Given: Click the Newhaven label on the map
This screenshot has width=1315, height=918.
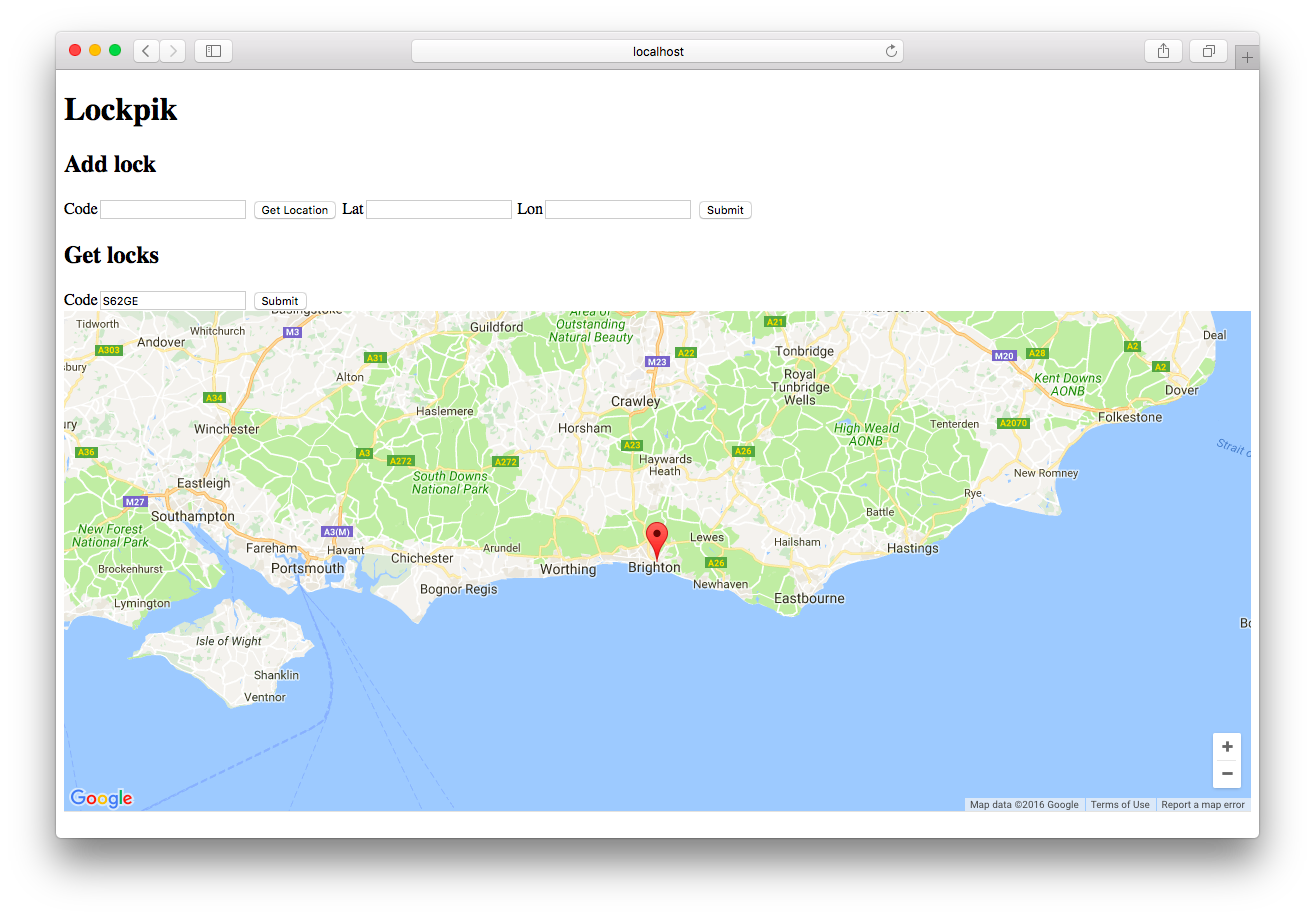Looking at the screenshot, I should [x=721, y=584].
